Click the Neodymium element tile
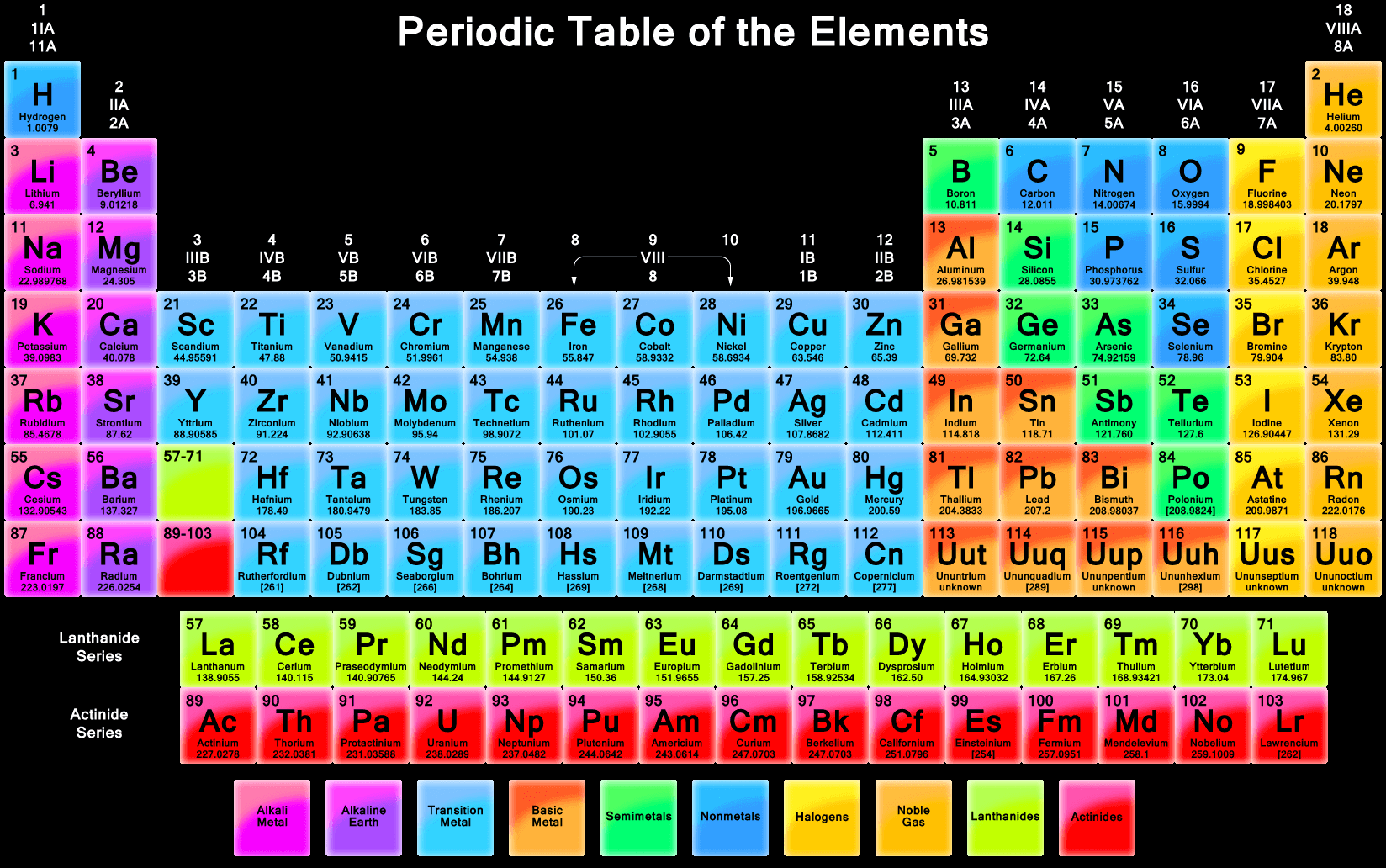This screenshot has height=868, width=1386. (447, 649)
